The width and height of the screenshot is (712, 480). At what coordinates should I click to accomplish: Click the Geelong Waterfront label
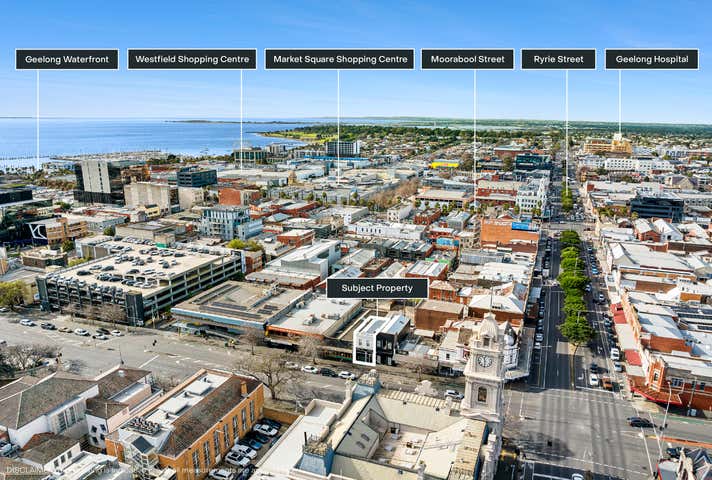(67, 59)
